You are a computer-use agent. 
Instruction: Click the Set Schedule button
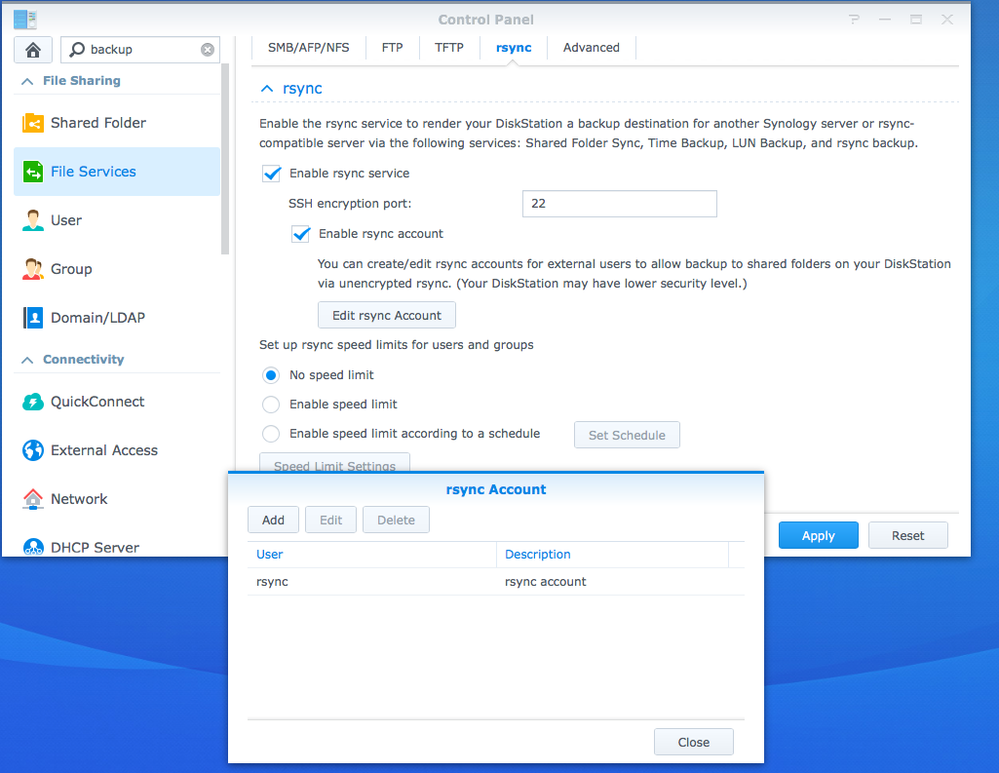[627, 435]
